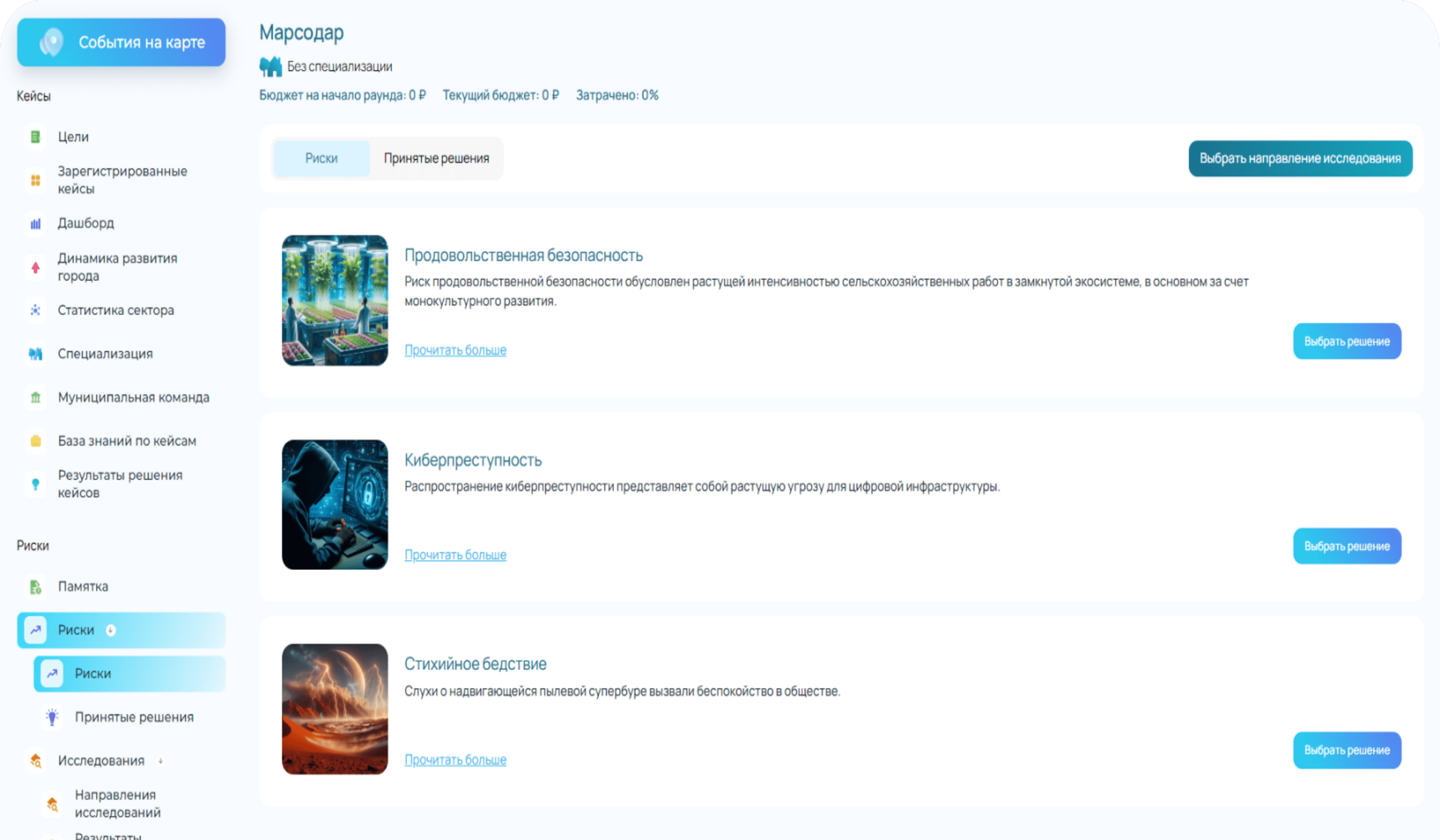The image size is (1440, 840).
Task: Open the База знаний по кейсам icon
Action: pos(35,441)
